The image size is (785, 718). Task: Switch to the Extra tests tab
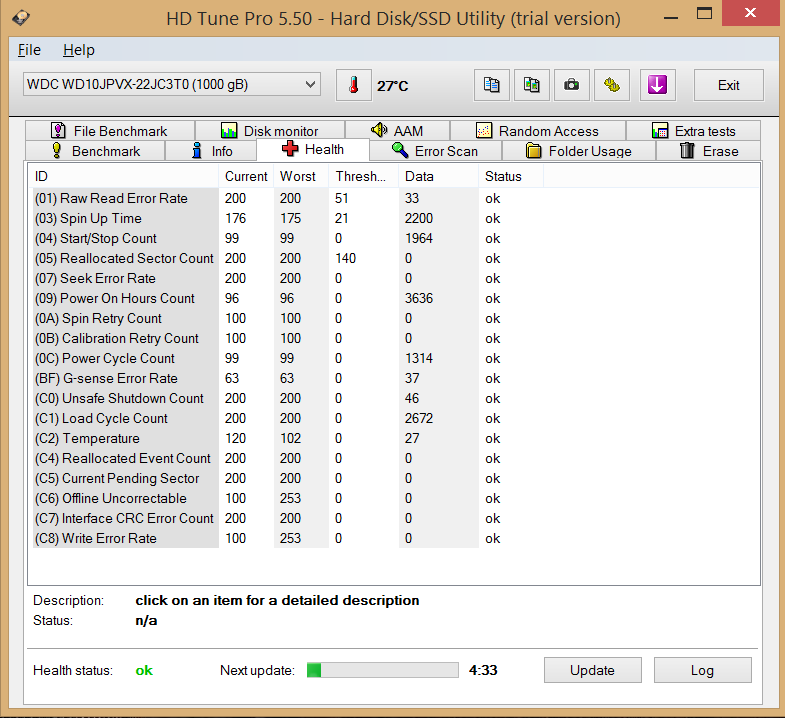(693, 131)
